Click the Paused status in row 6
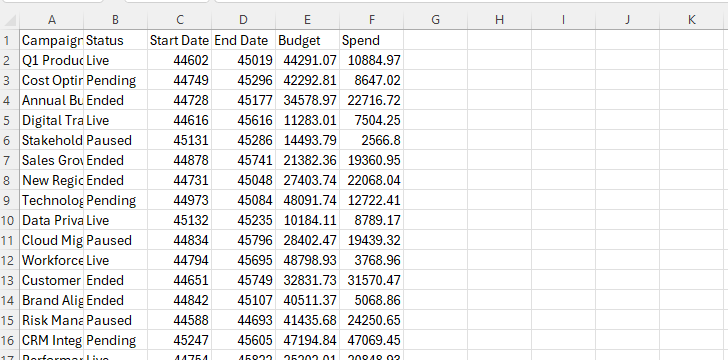Screen dimensions: 728x360 click(x=116, y=140)
